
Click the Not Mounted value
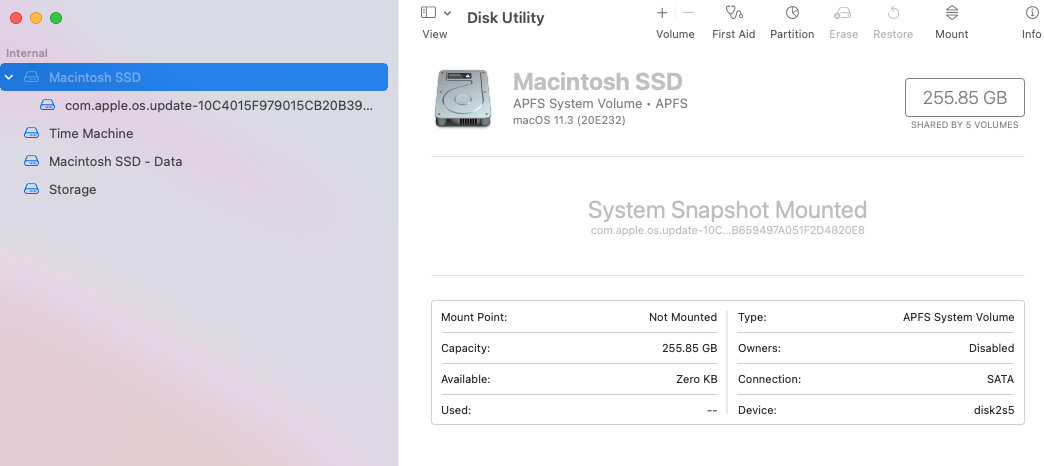point(683,318)
